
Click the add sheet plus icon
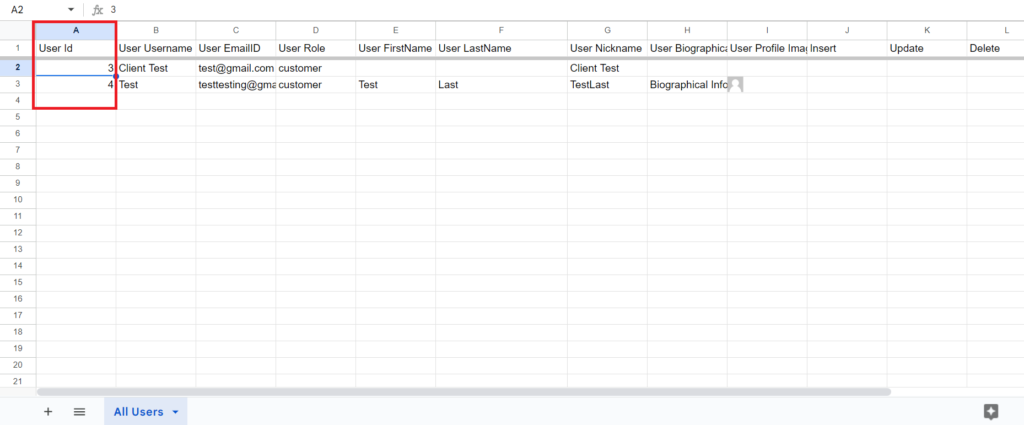[x=48, y=412]
